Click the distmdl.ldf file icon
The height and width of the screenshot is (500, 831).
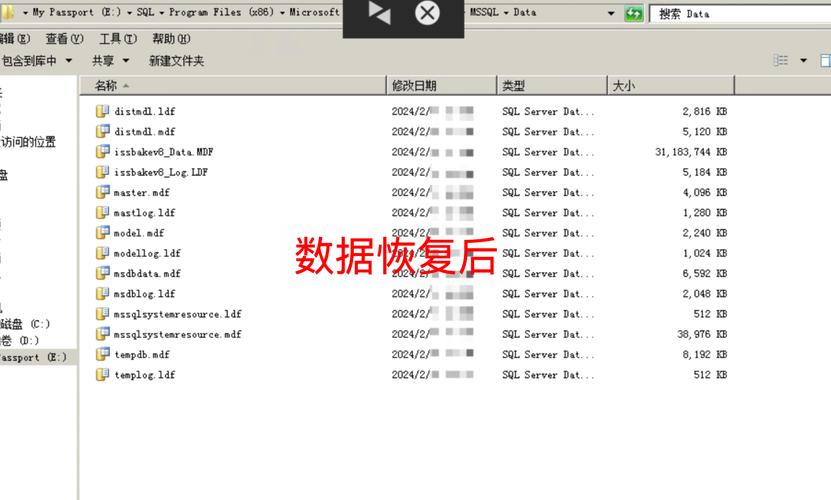tap(102, 111)
